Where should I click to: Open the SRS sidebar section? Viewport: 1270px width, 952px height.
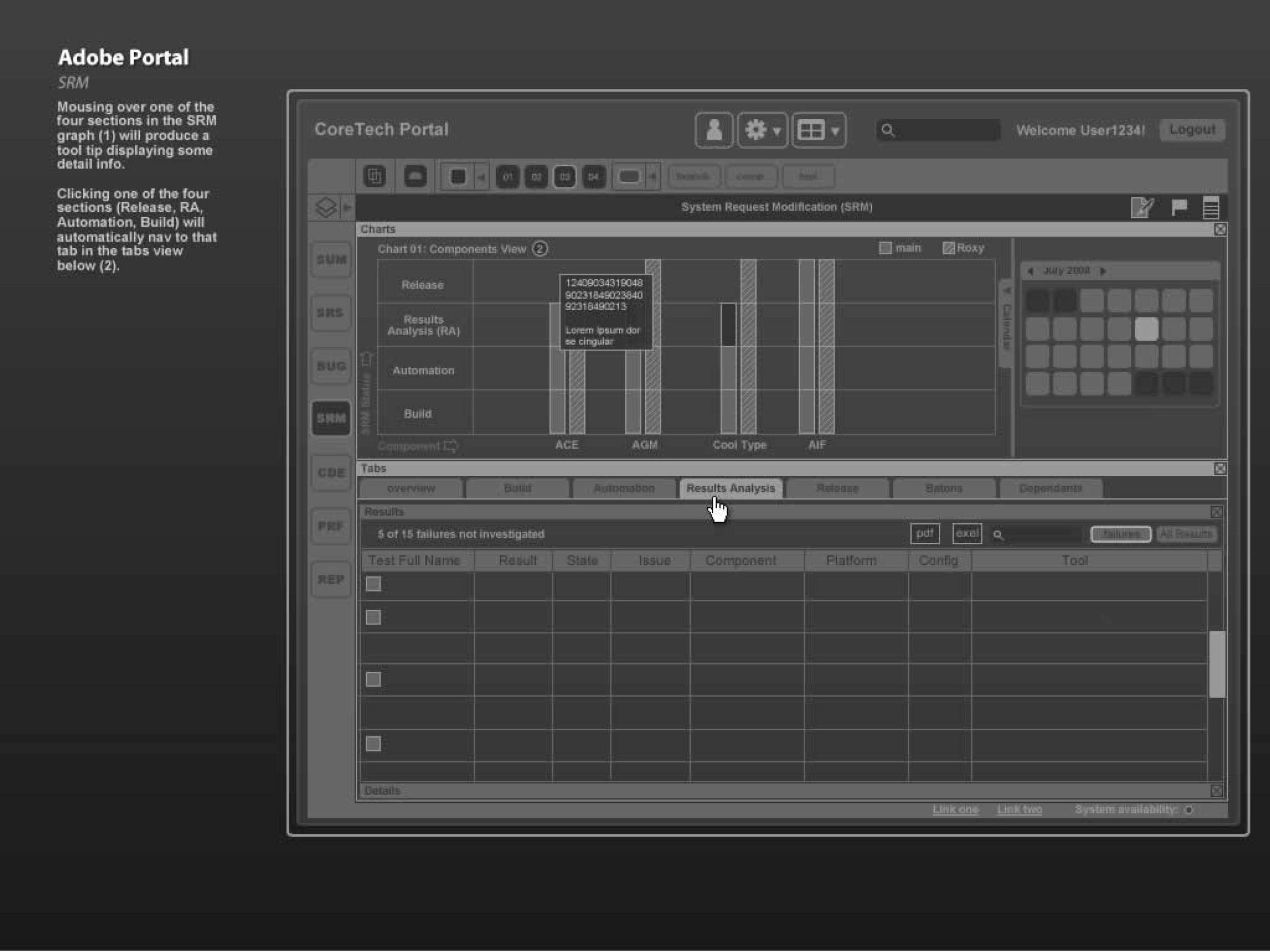(331, 313)
